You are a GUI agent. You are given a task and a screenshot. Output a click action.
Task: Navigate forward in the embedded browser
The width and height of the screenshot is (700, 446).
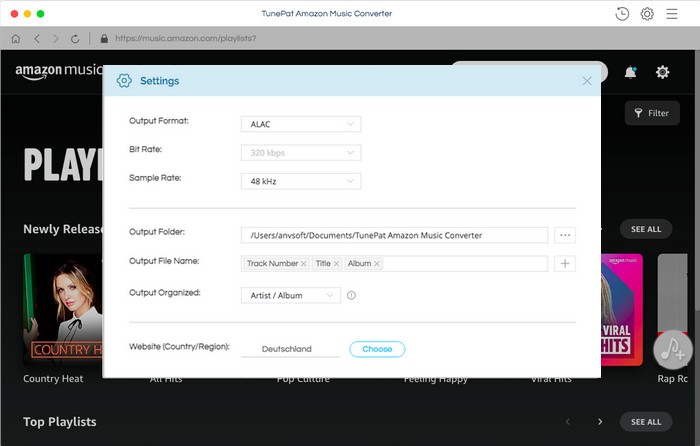tap(55, 39)
